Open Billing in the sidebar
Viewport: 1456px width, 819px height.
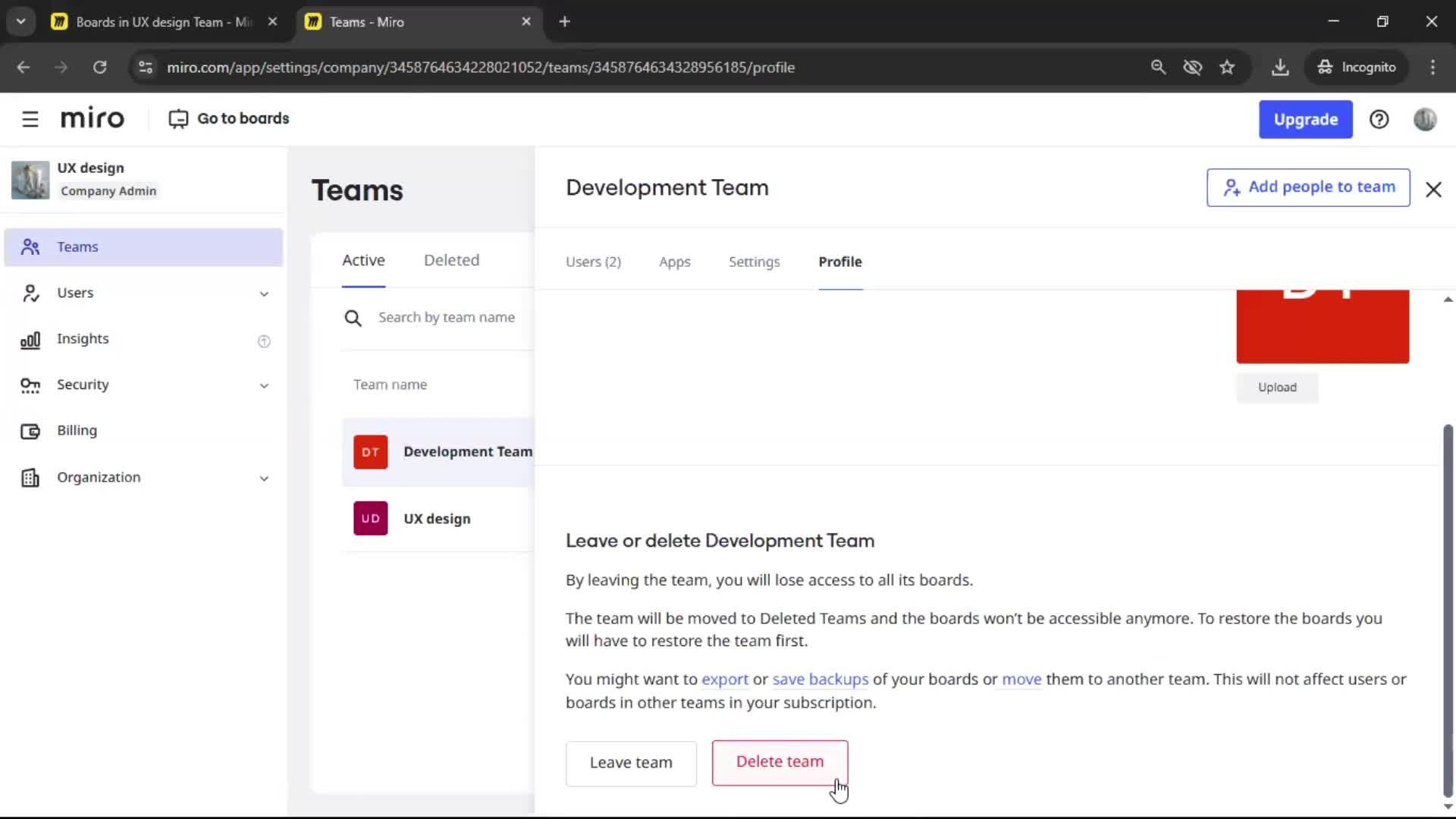[x=143, y=431]
